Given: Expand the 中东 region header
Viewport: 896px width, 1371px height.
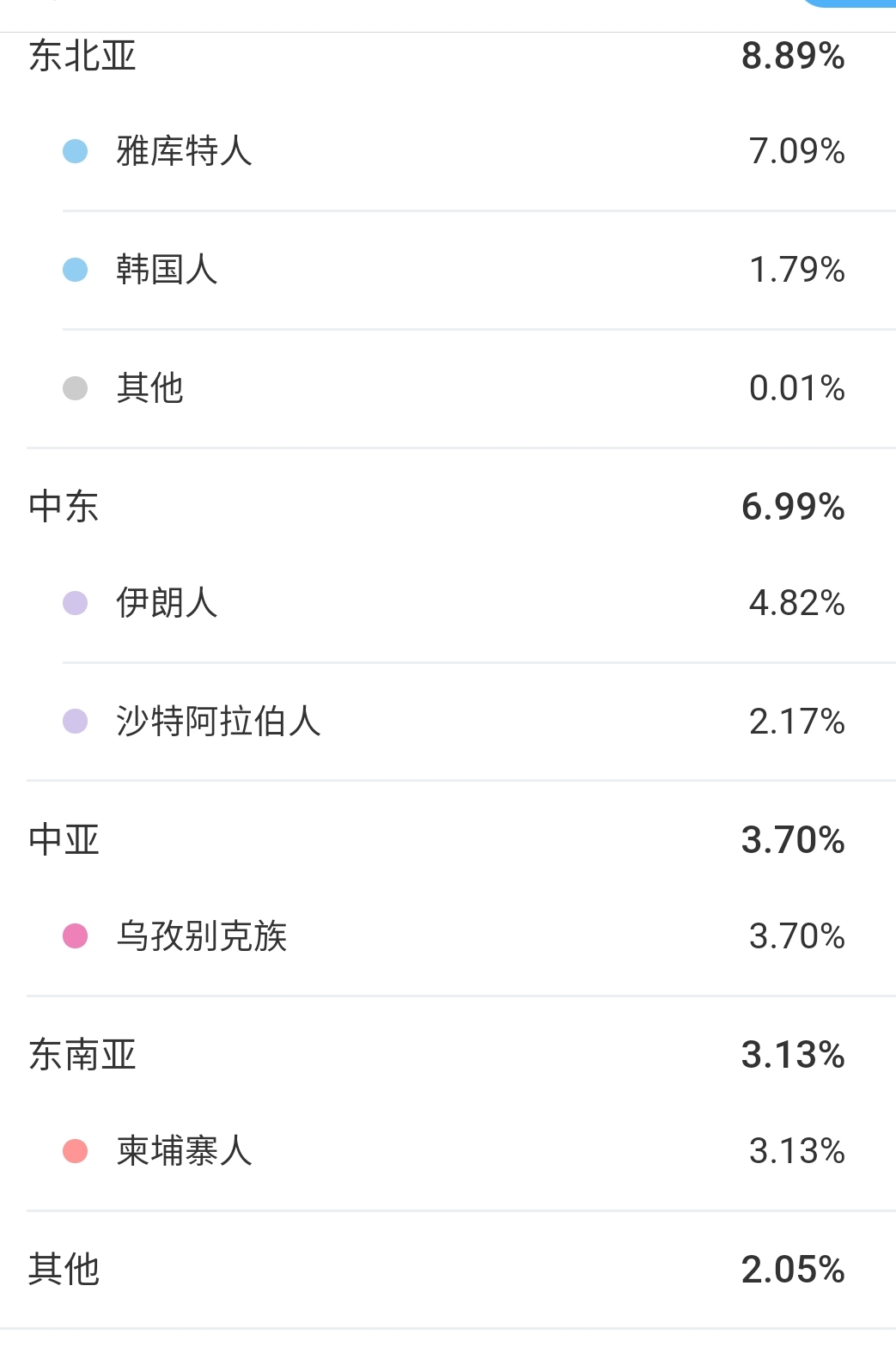Looking at the screenshot, I should [448, 507].
